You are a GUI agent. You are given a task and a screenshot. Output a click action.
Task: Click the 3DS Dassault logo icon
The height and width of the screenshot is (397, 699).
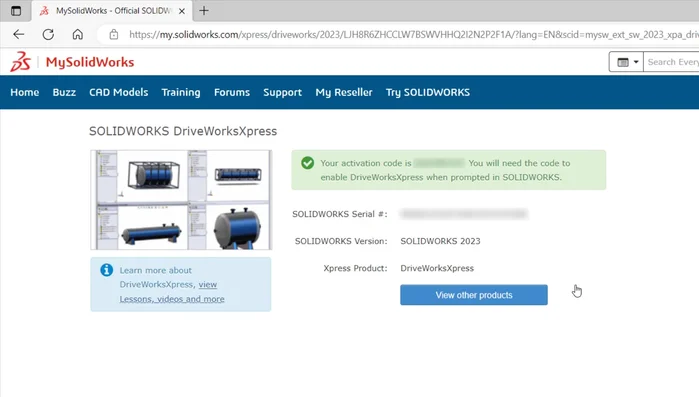21,61
